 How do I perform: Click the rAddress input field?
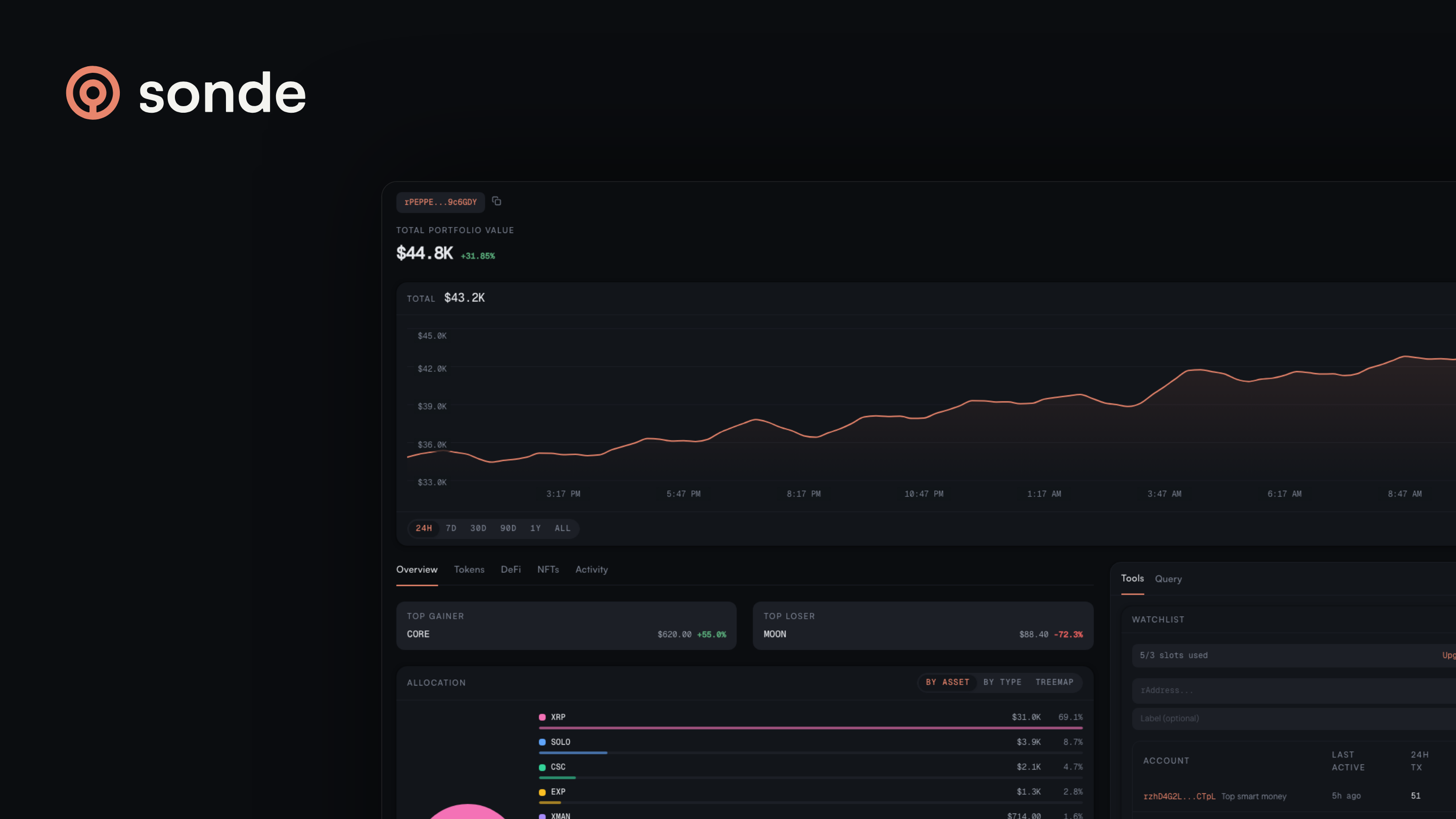coord(1294,691)
